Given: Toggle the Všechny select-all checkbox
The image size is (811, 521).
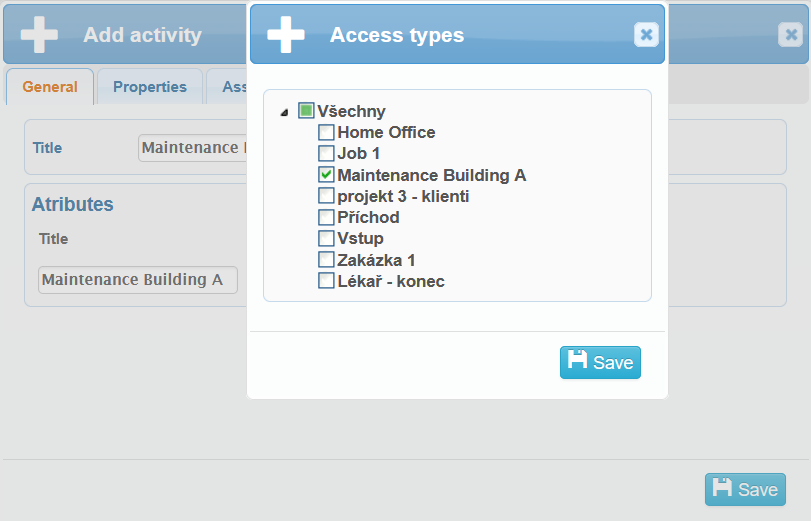Looking at the screenshot, I should (306, 111).
